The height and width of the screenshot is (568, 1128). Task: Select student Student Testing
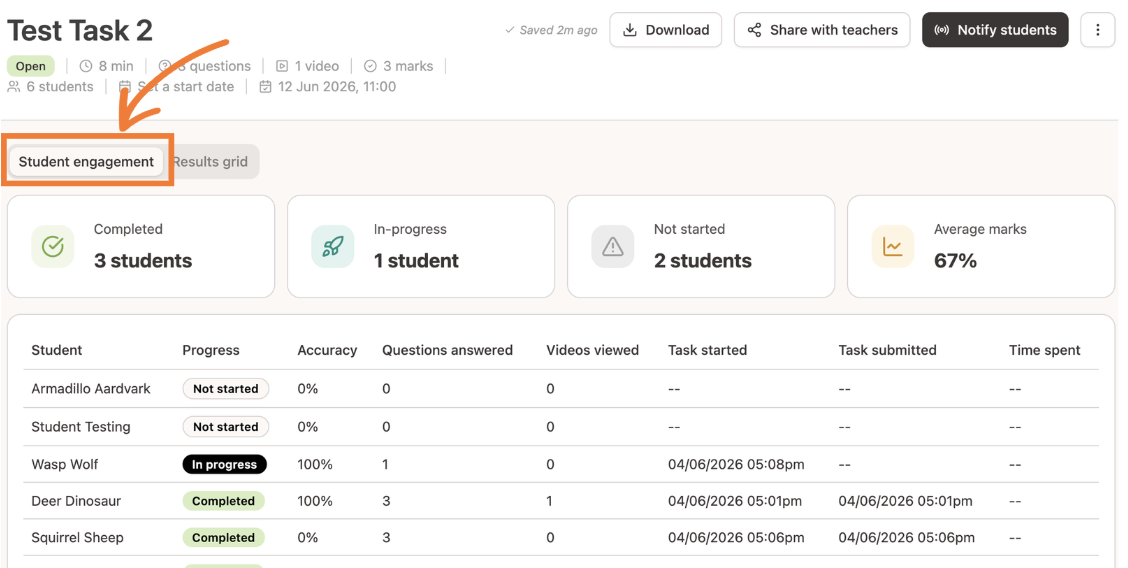point(81,426)
